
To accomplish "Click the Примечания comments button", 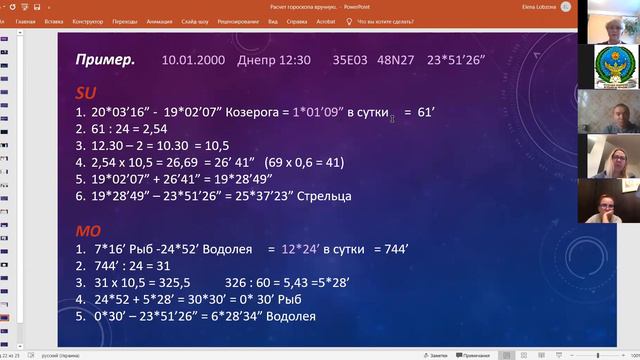I will 472,356.
